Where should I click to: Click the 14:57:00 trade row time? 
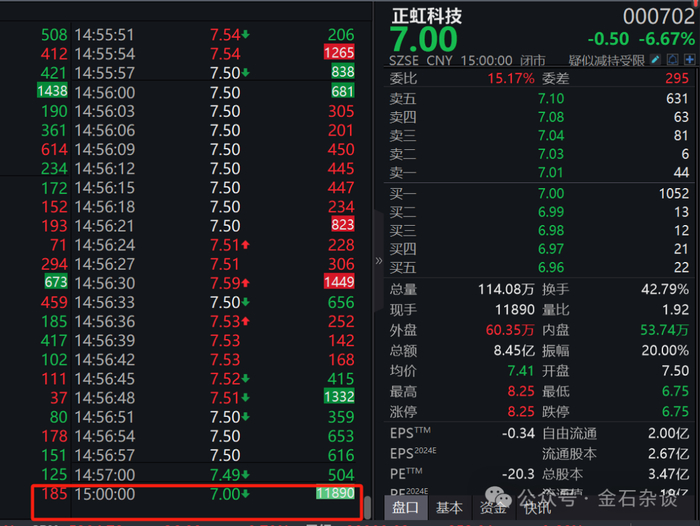tap(104, 475)
